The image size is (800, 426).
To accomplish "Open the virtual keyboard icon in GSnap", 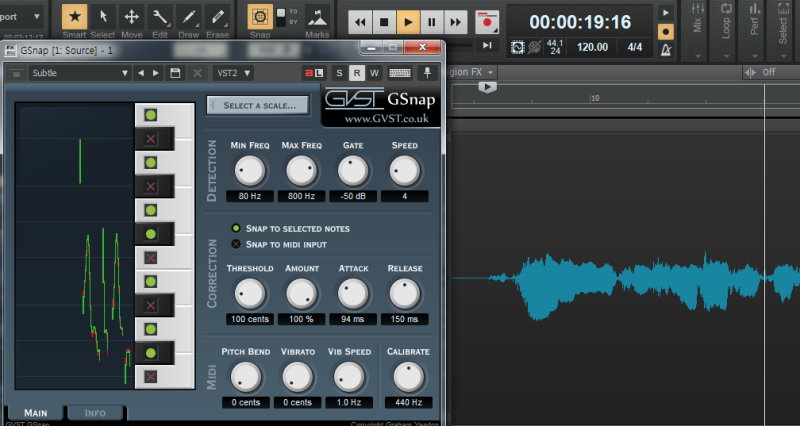I will [400, 73].
